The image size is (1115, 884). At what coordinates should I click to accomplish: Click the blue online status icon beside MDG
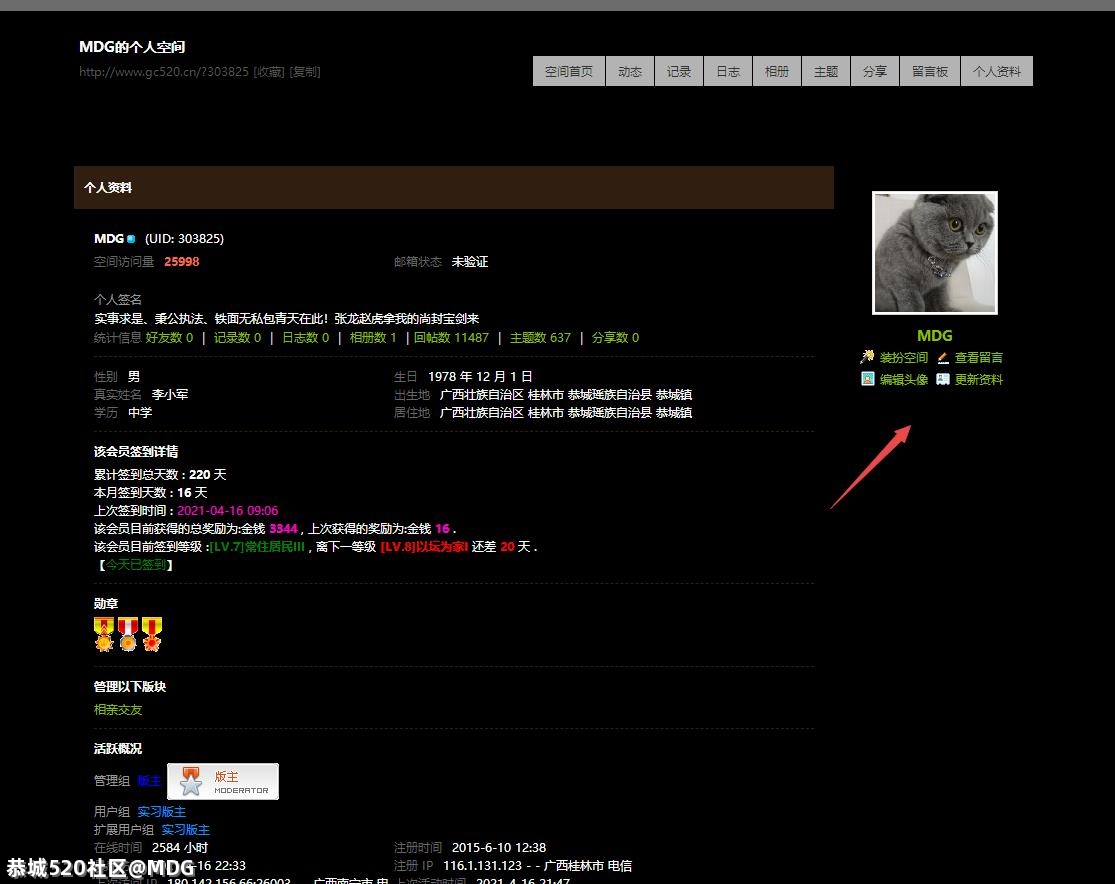(131, 239)
